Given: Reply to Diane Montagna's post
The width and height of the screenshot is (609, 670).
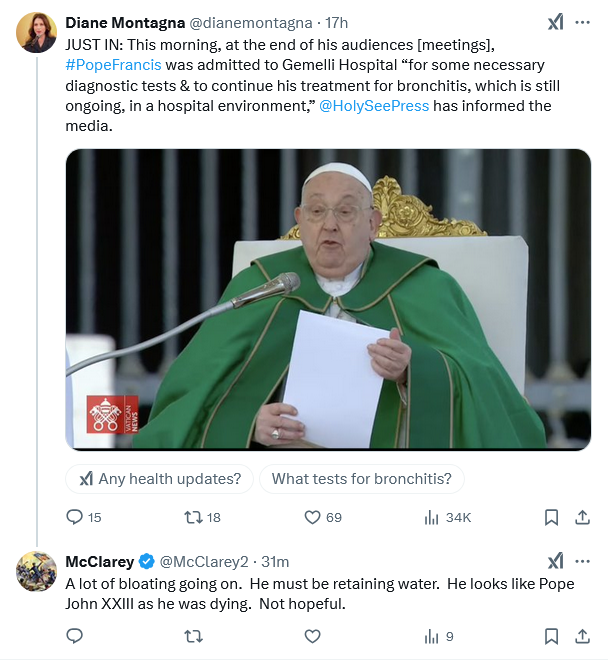Looking at the screenshot, I should tap(74, 517).
